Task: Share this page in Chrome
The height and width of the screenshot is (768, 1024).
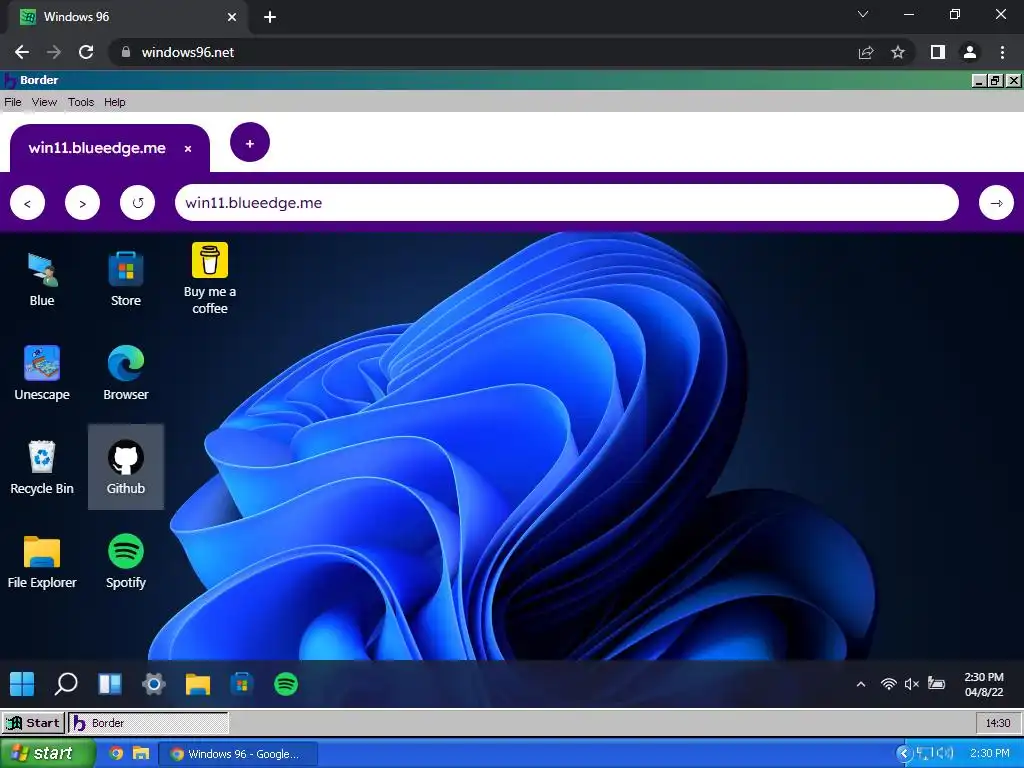Action: [866, 52]
